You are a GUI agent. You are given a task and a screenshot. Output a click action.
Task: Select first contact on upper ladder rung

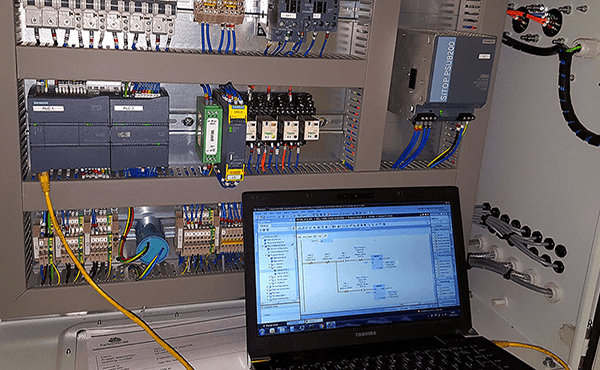coord(310,263)
